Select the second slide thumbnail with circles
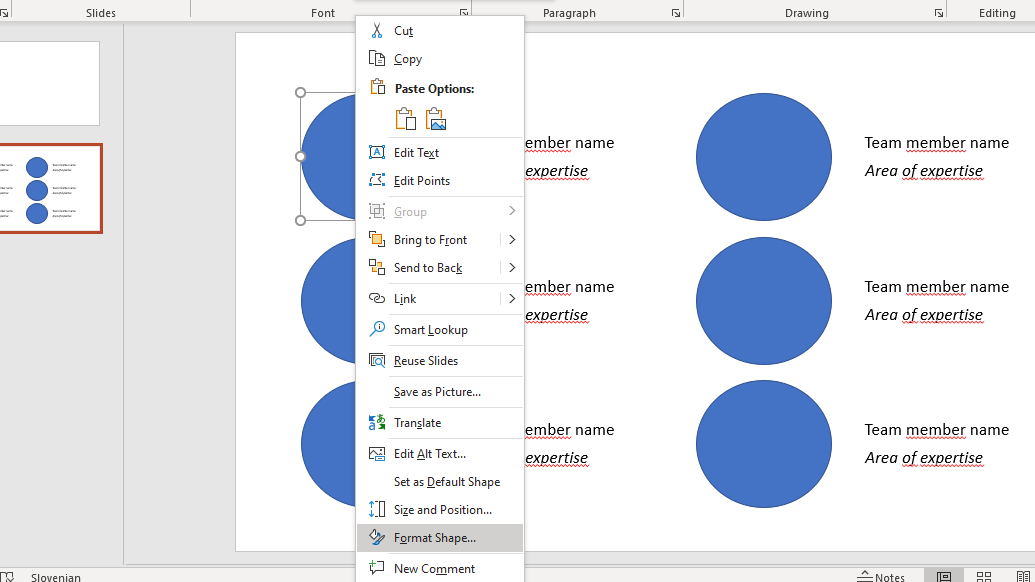 pos(50,189)
